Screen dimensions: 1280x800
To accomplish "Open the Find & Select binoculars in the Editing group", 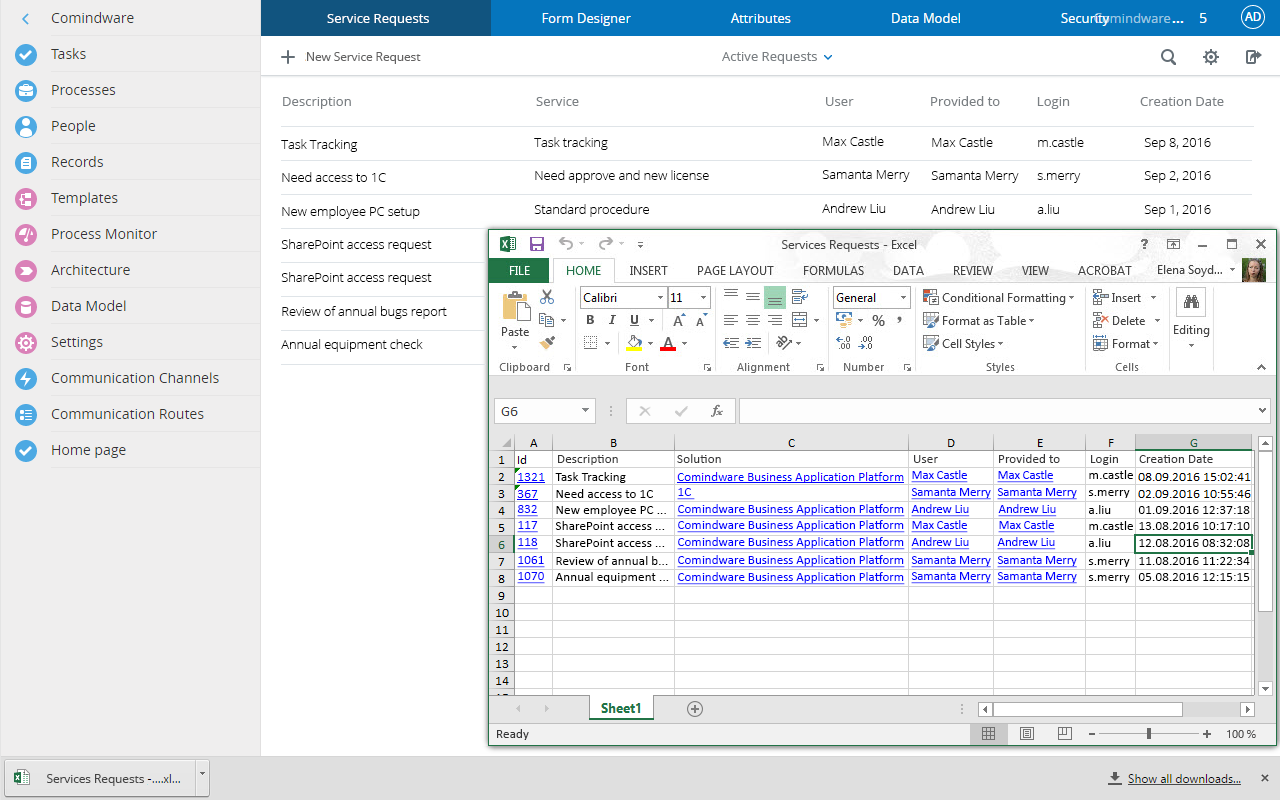I will (1191, 300).
